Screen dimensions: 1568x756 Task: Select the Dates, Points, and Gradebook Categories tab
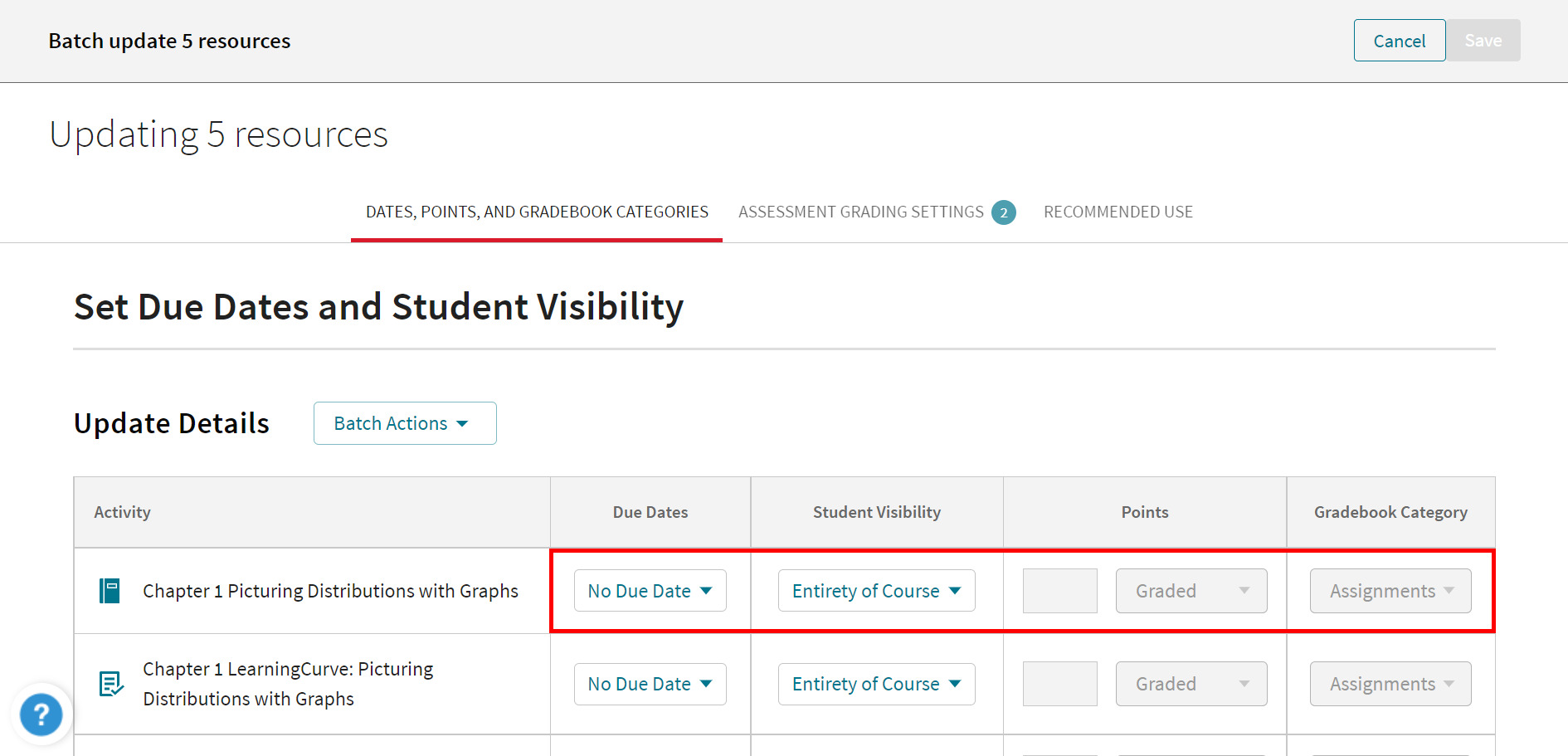[536, 212]
